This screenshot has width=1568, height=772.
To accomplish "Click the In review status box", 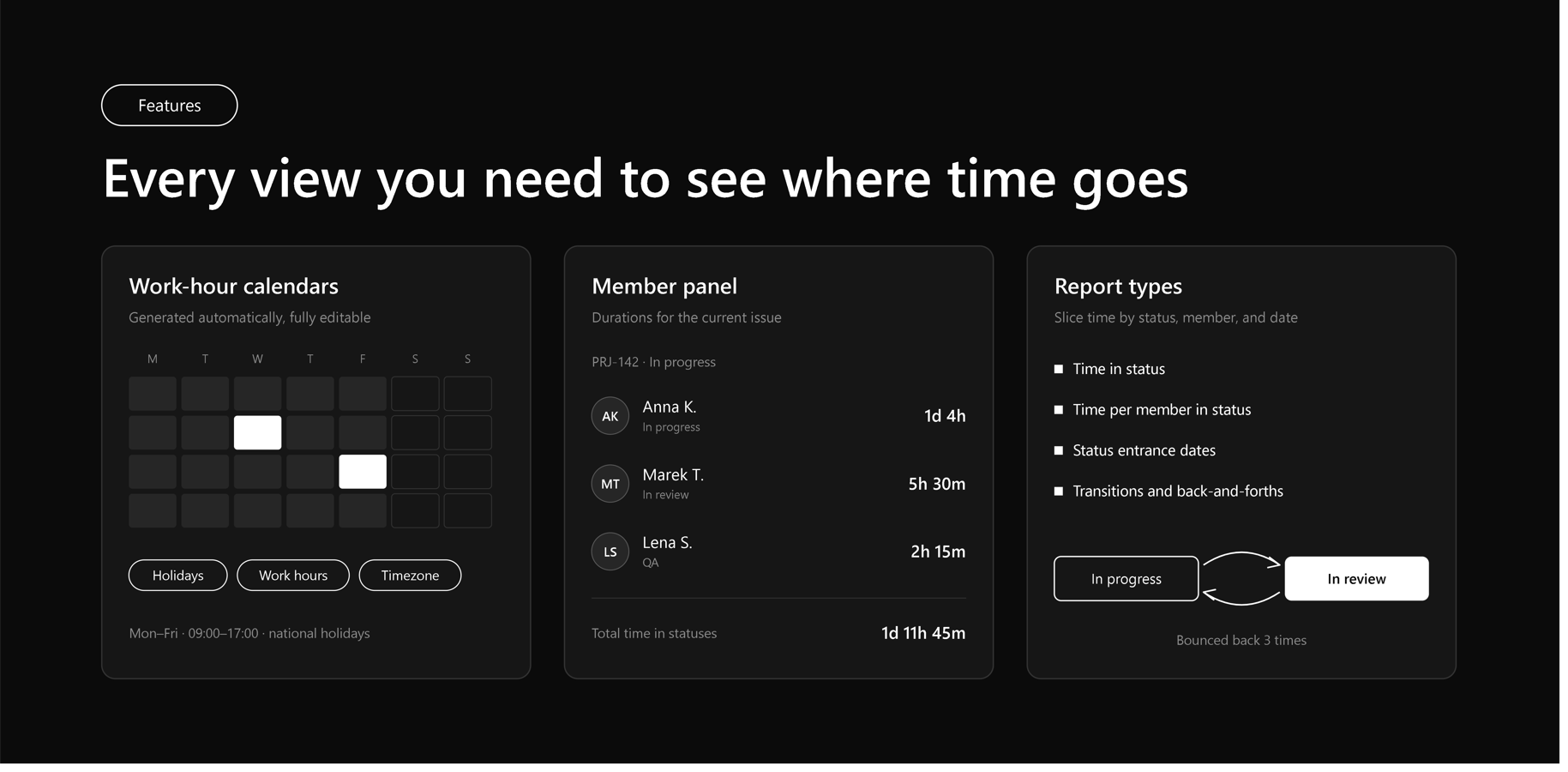I will click(1356, 579).
